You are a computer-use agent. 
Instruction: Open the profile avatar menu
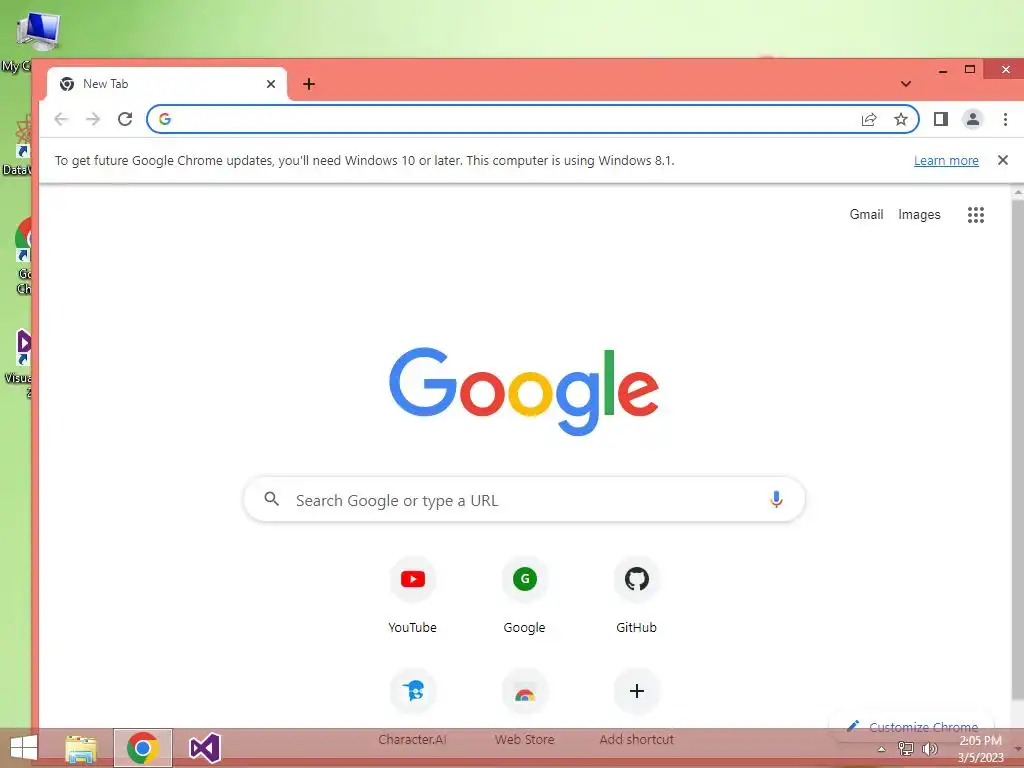(x=972, y=119)
